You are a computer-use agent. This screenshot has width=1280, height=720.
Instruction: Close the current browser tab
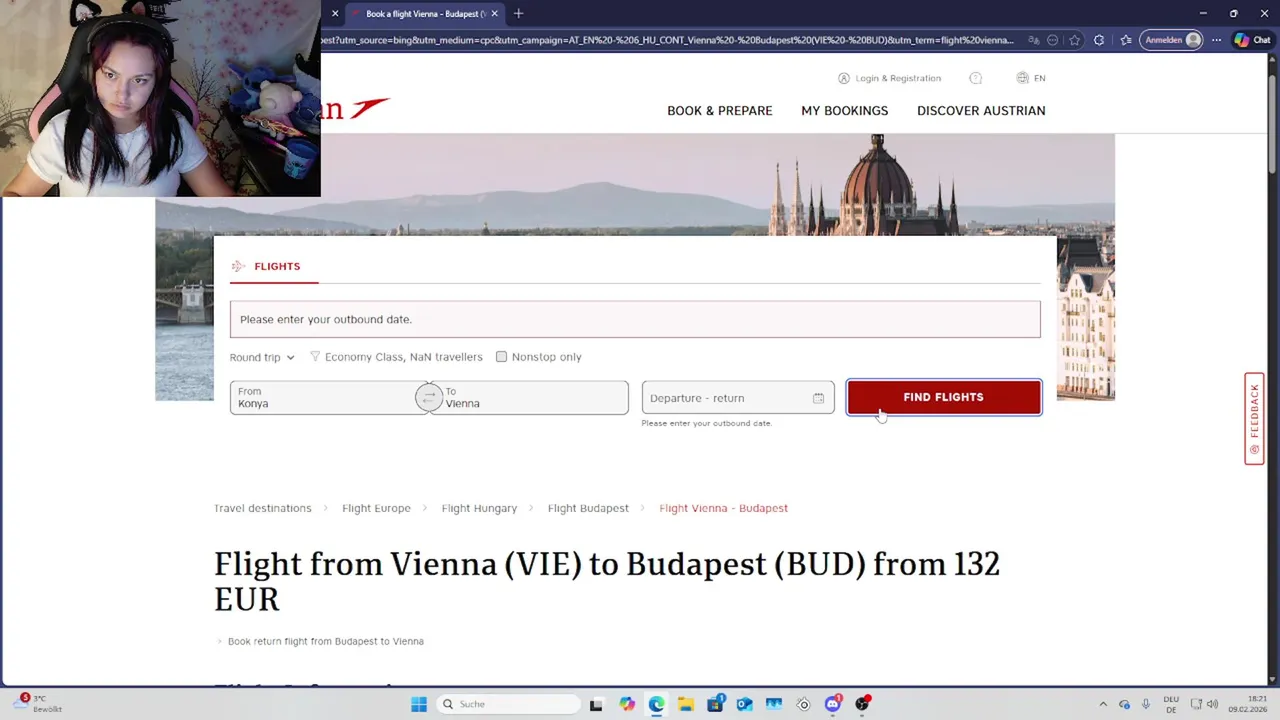pos(494,14)
